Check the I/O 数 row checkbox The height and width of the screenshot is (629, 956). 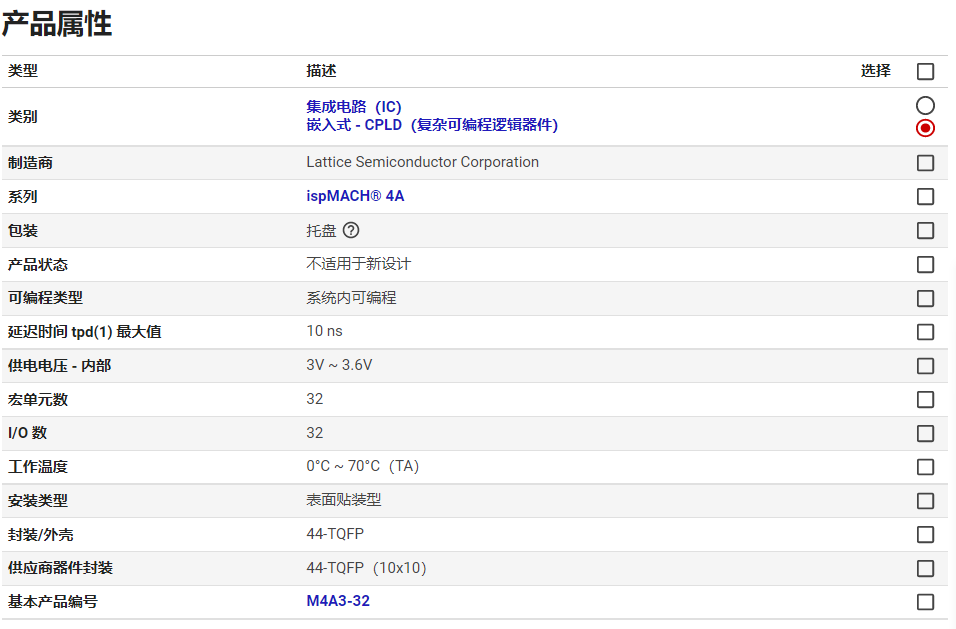925,434
